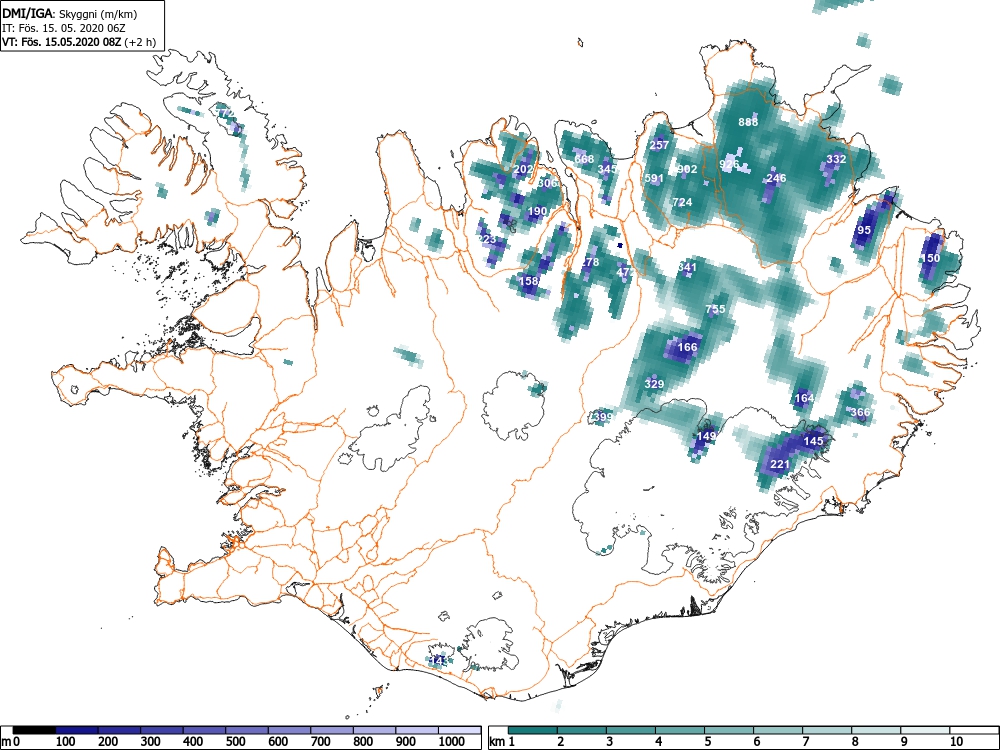Click the visibility value 329 on the map
The width and height of the screenshot is (1000, 750).
[x=654, y=384]
